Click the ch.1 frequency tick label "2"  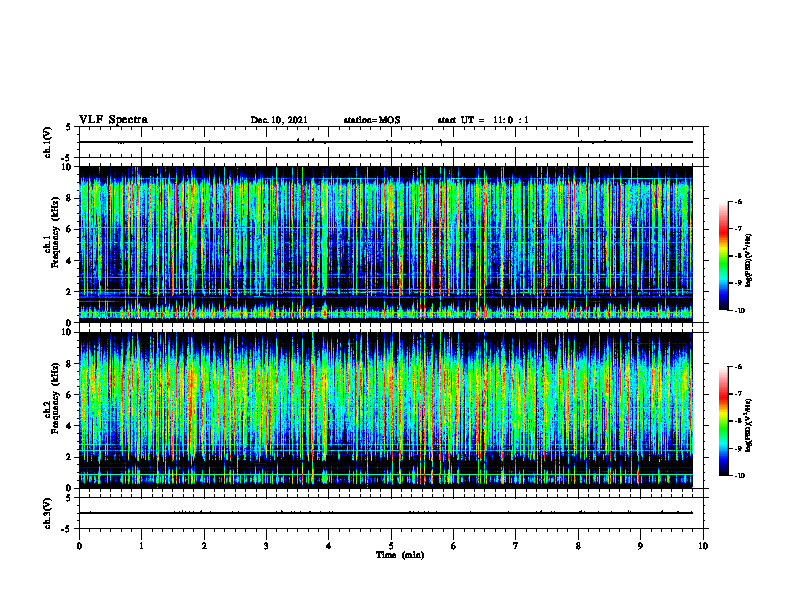pos(69,292)
